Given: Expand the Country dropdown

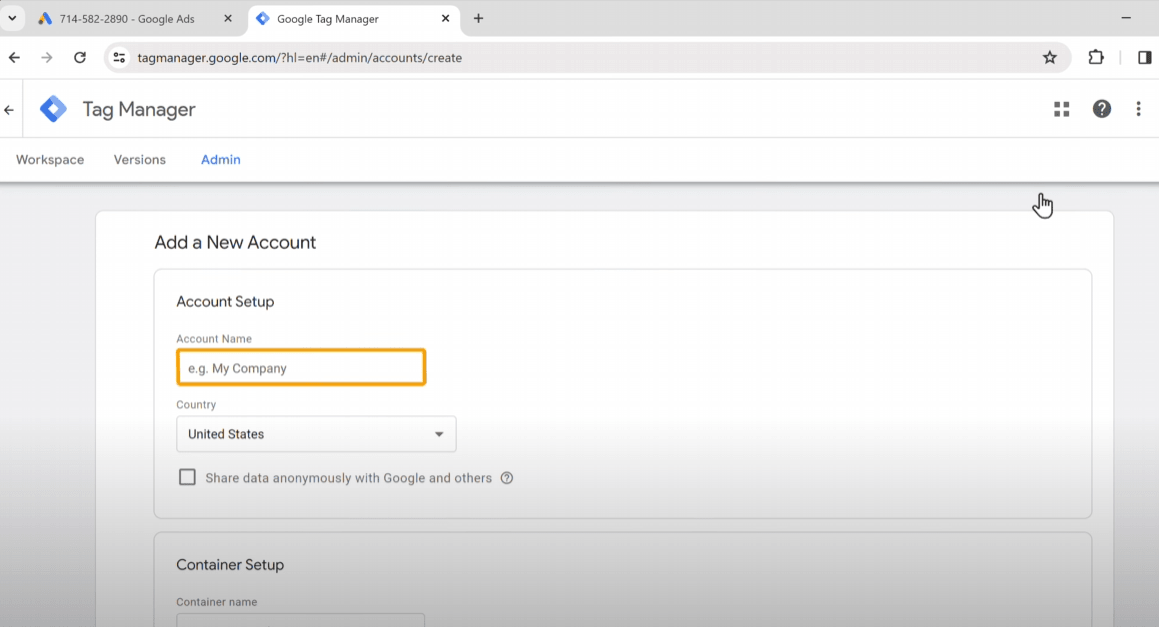Looking at the screenshot, I should click(316, 434).
